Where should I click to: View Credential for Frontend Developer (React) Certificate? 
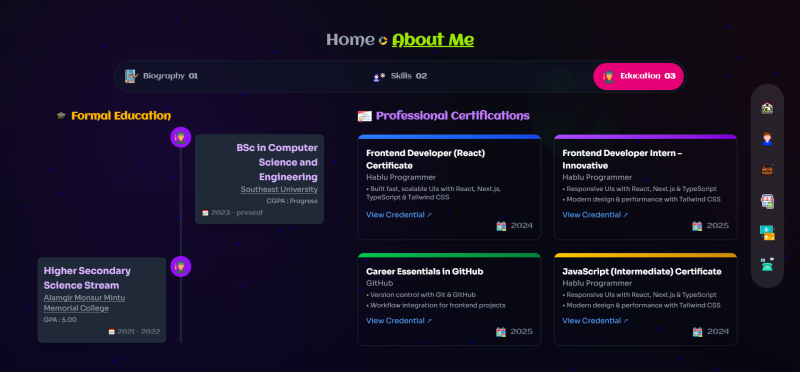point(398,215)
